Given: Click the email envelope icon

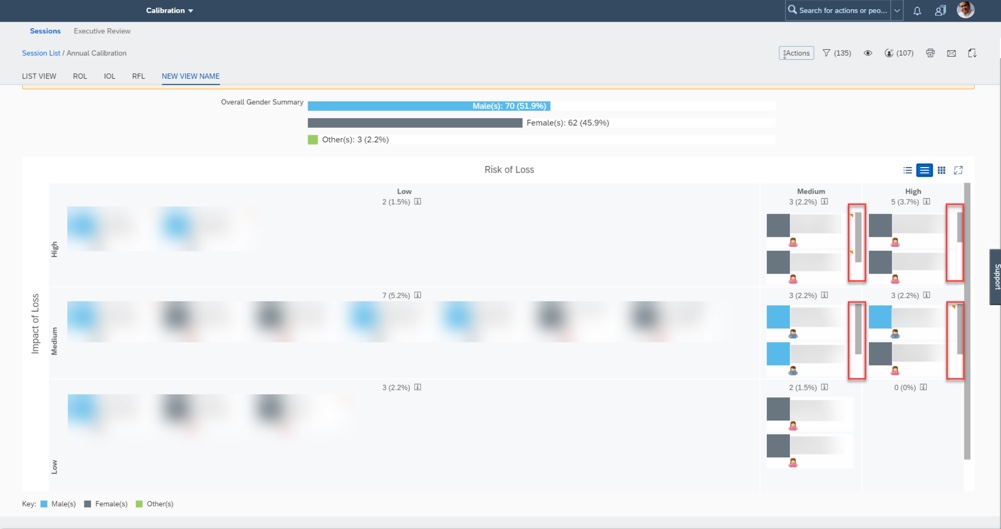Looking at the screenshot, I should point(951,53).
